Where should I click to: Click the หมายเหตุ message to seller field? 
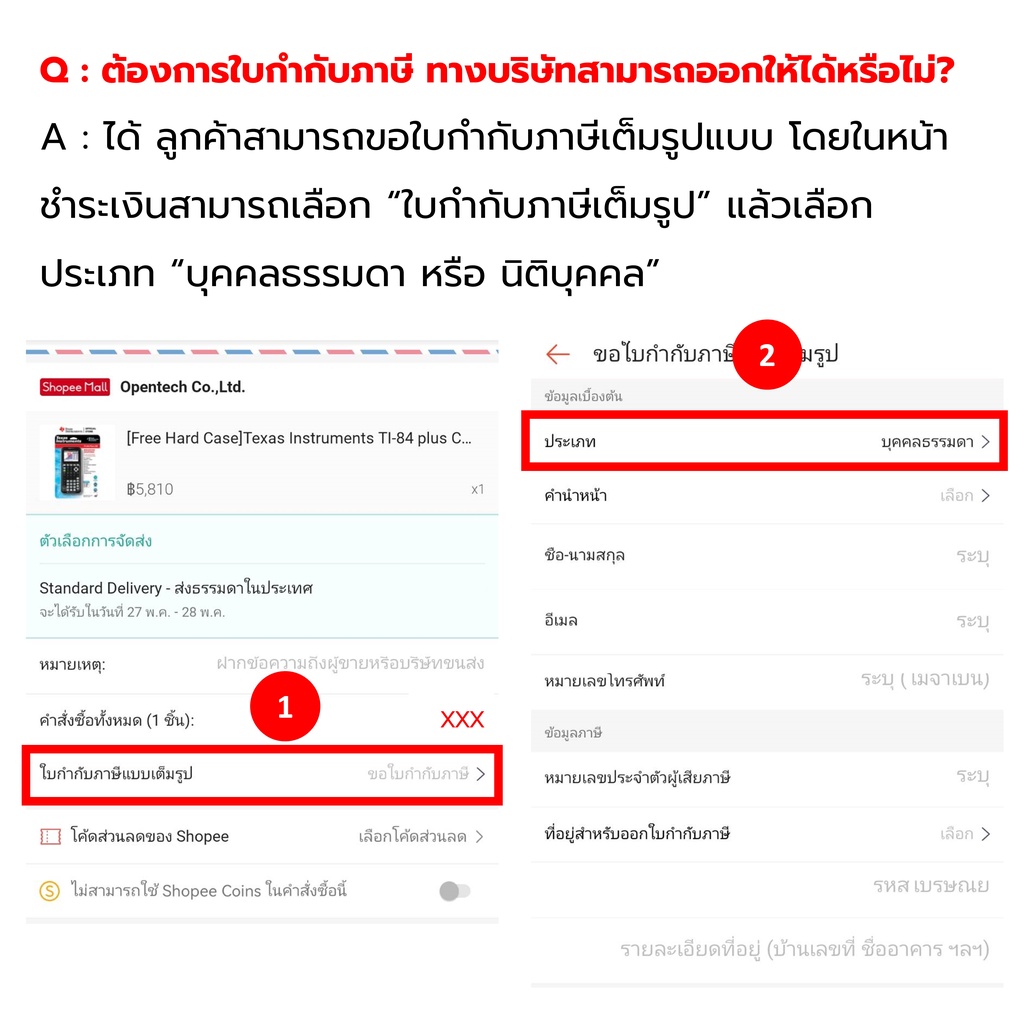tap(262, 665)
